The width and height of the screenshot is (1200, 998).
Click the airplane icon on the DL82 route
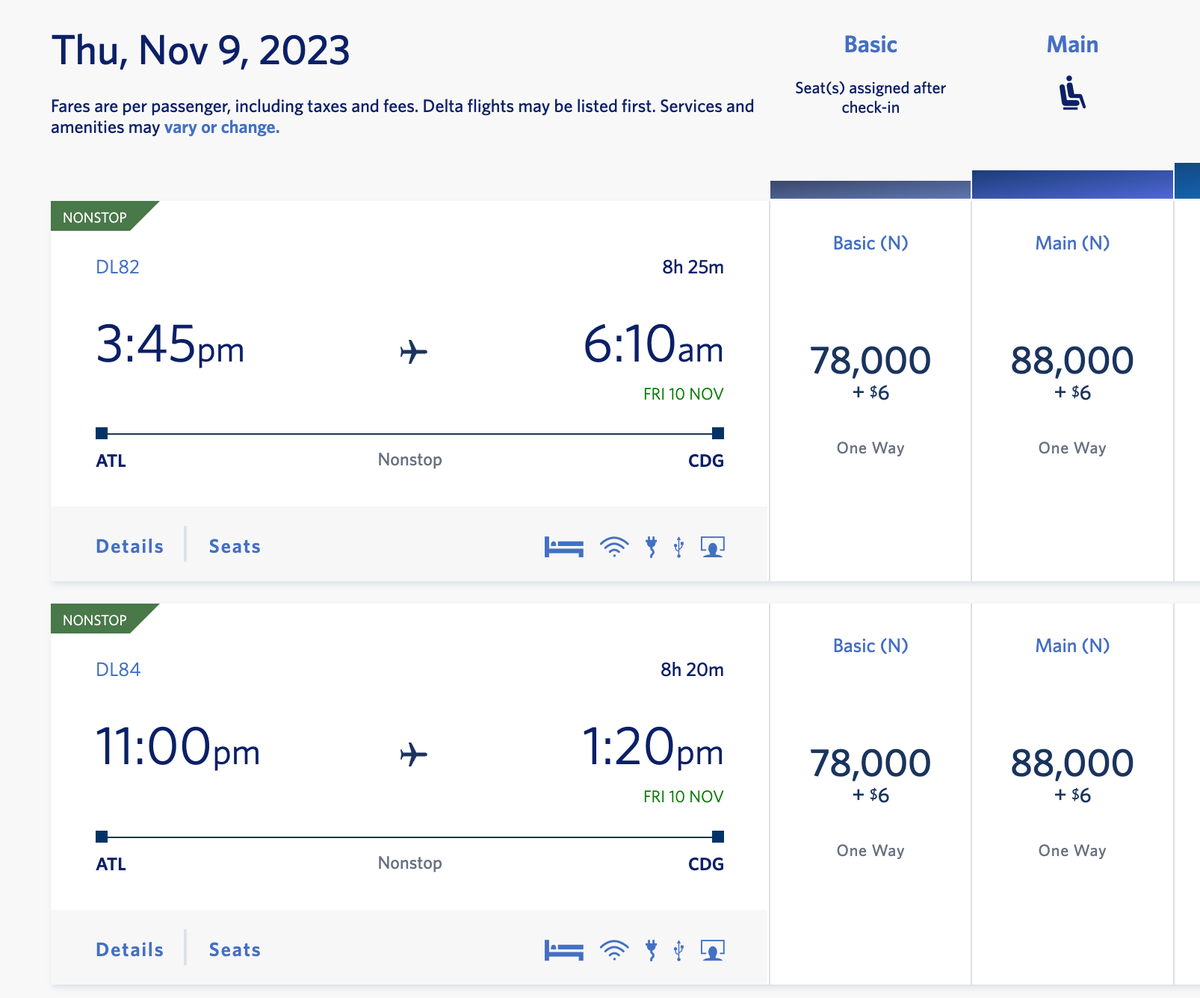point(413,352)
